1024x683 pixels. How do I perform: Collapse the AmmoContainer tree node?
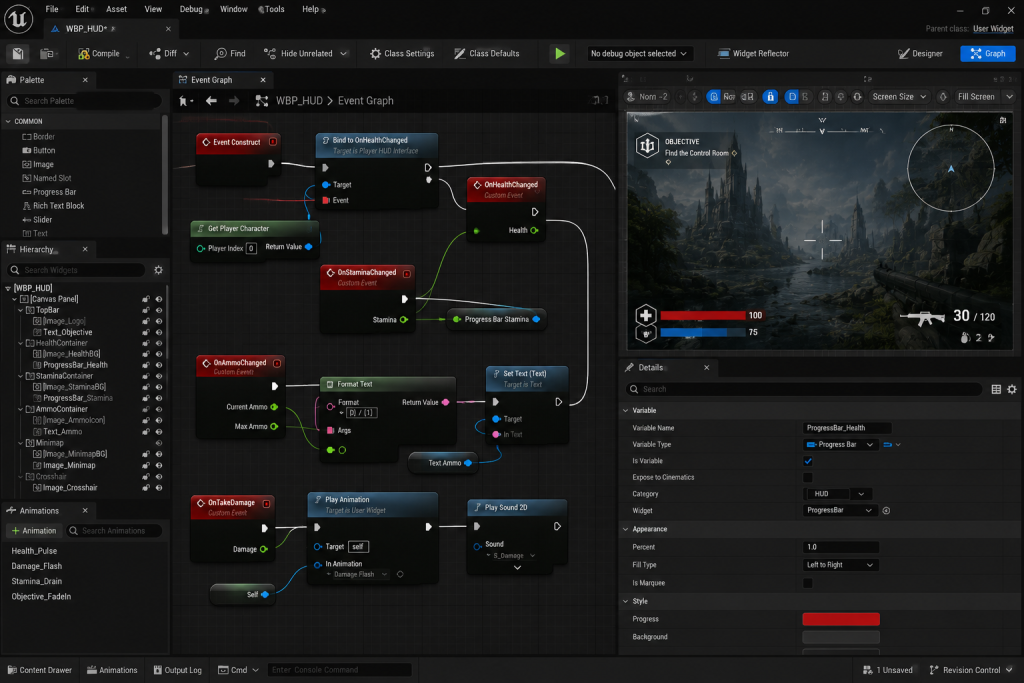pos(20,409)
